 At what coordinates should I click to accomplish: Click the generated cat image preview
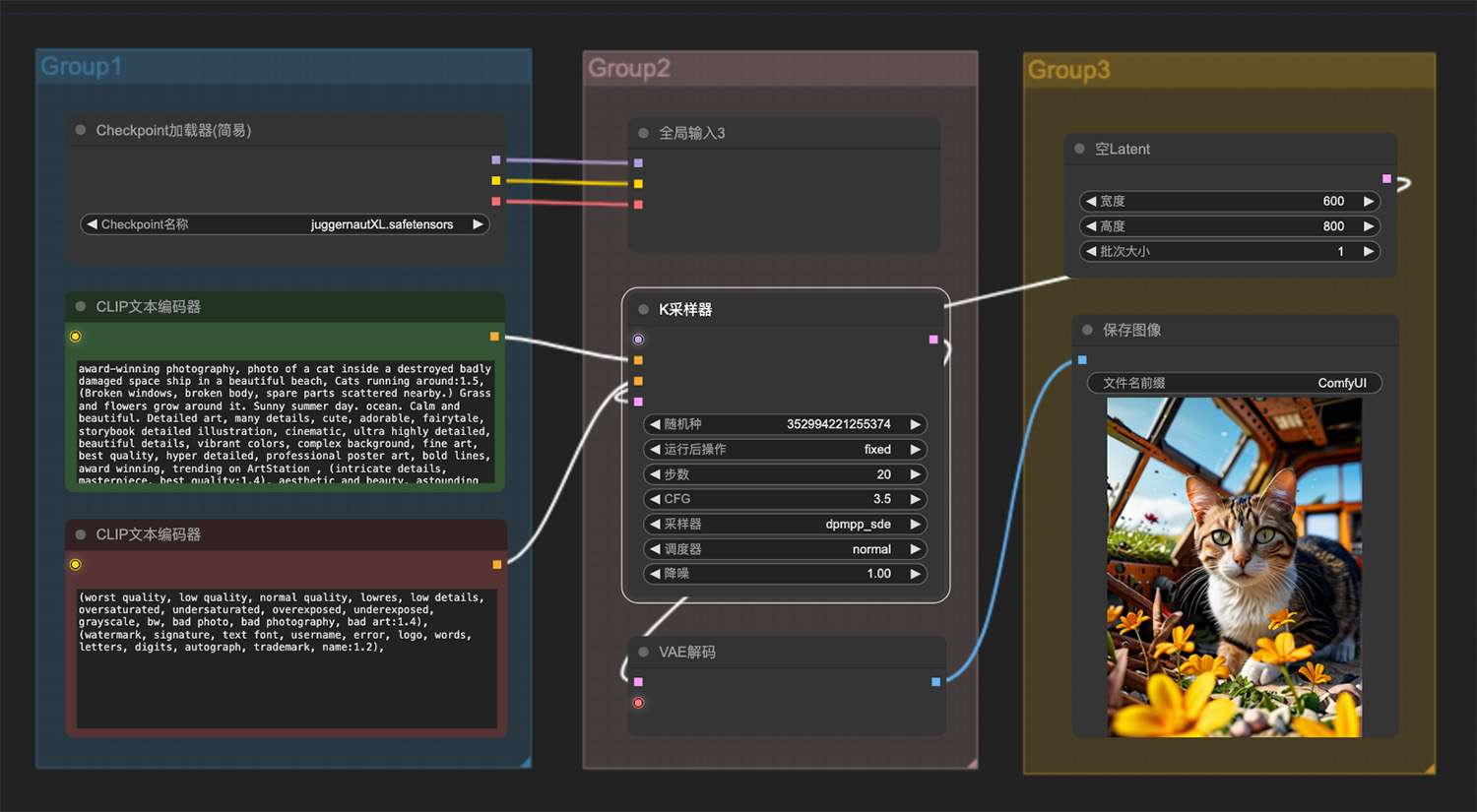tap(1234, 567)
